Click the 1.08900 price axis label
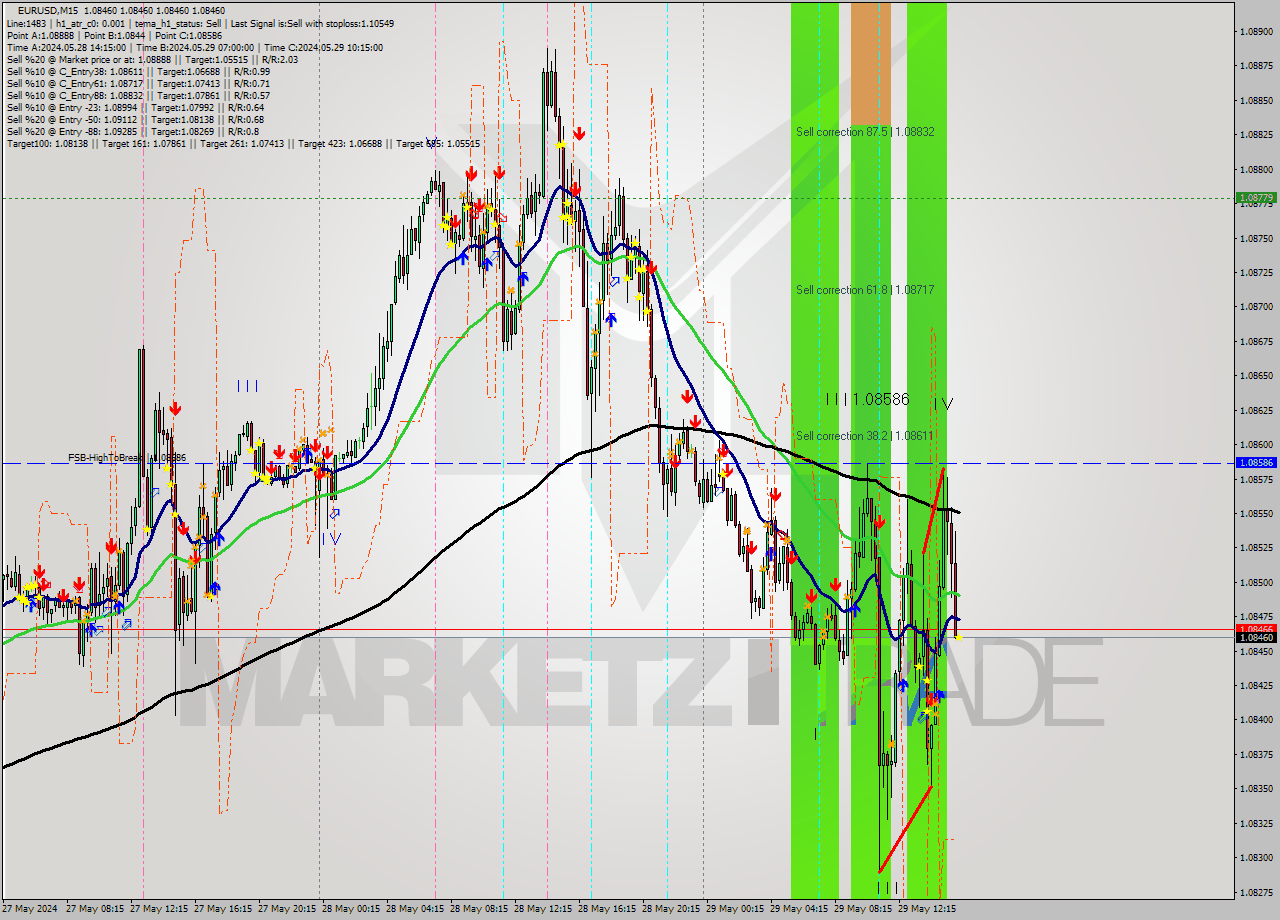Viewport: 1280px width, 920px height. pyautogui.click(x=1255, y=31)
